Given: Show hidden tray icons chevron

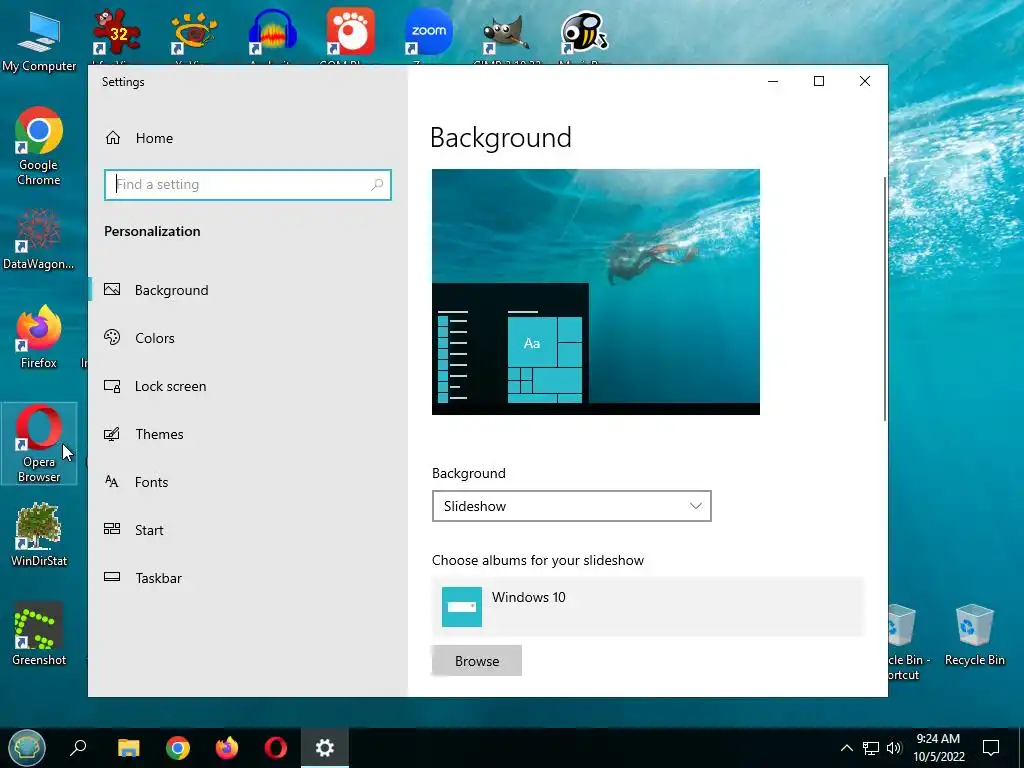Looking at the screenshot, I should [846, 748].
